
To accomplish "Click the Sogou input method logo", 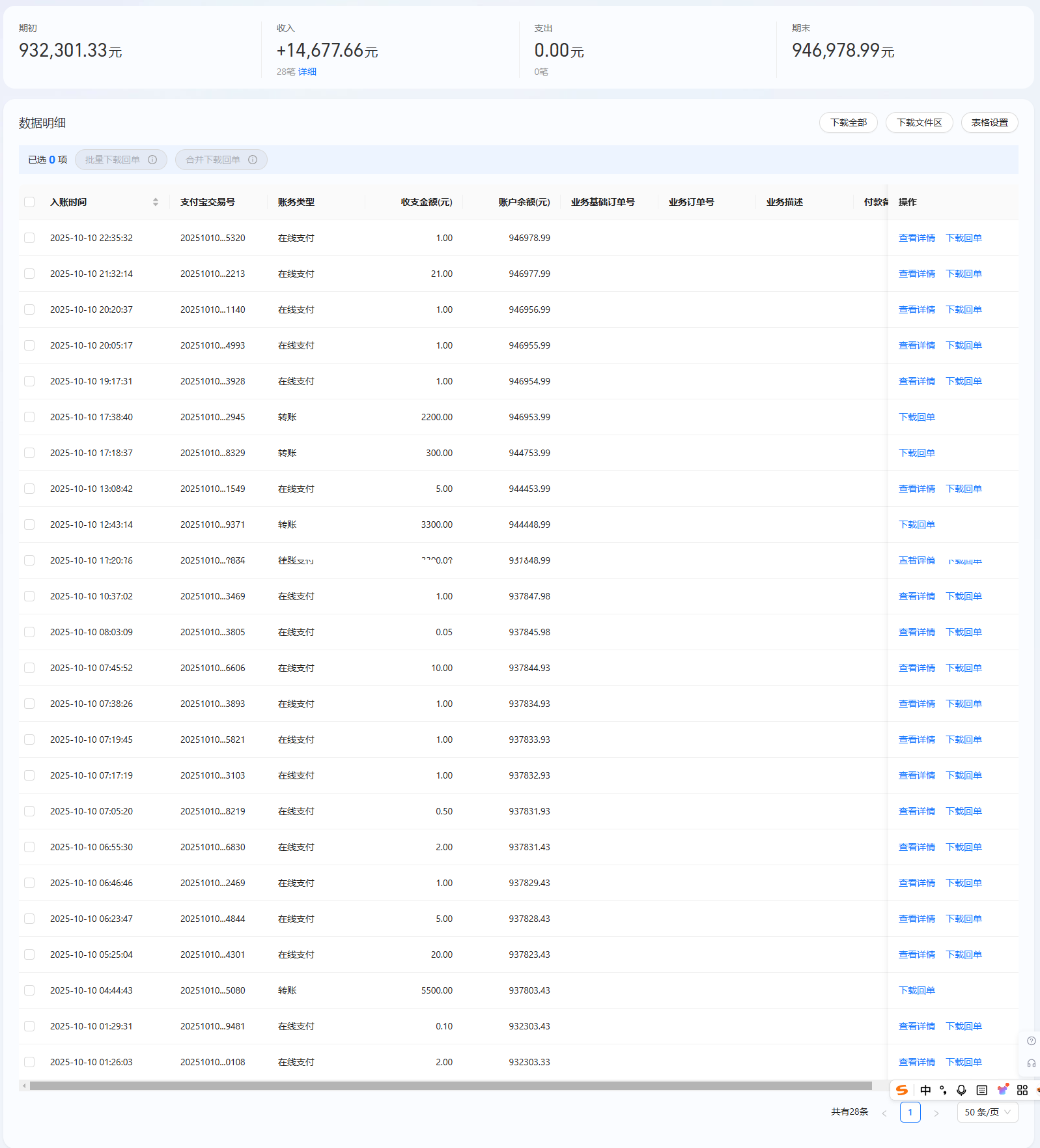I will [901, 1090].
